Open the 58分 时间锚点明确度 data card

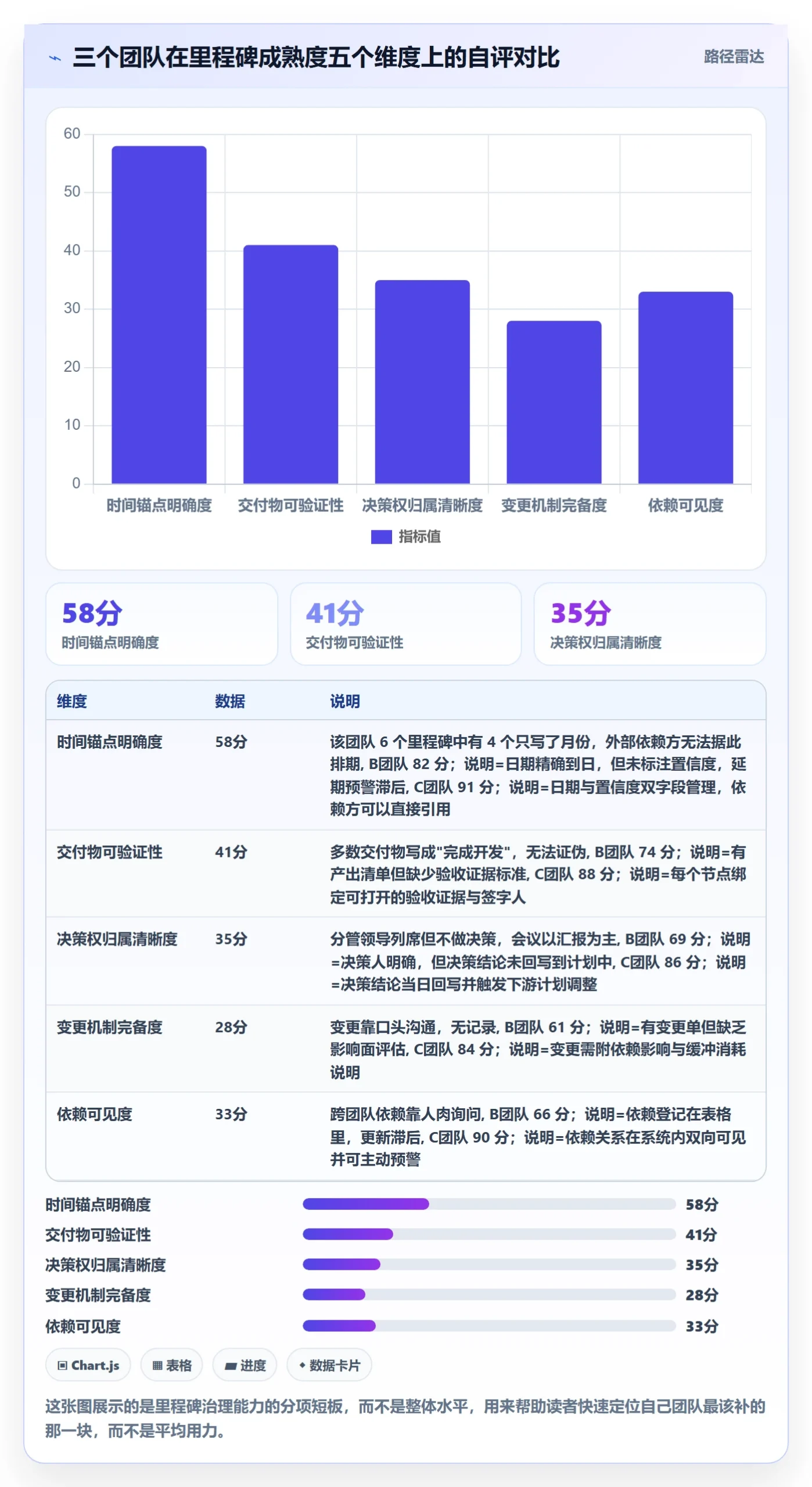[161, 624]
